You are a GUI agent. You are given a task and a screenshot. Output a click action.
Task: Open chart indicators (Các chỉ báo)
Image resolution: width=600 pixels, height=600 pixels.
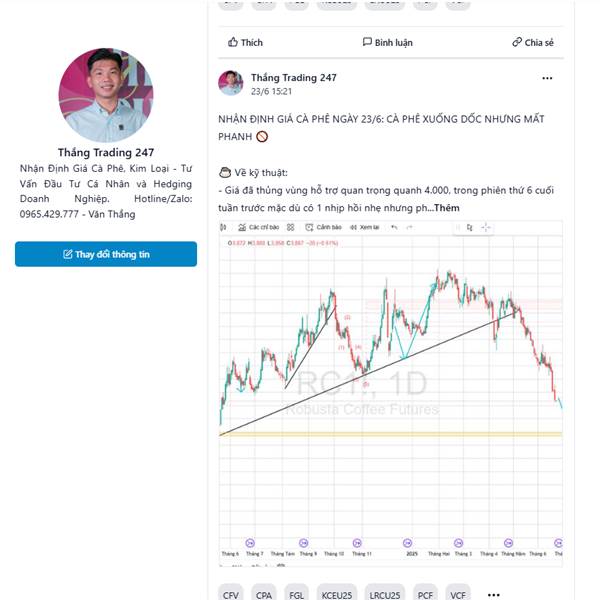pos(259,227)
